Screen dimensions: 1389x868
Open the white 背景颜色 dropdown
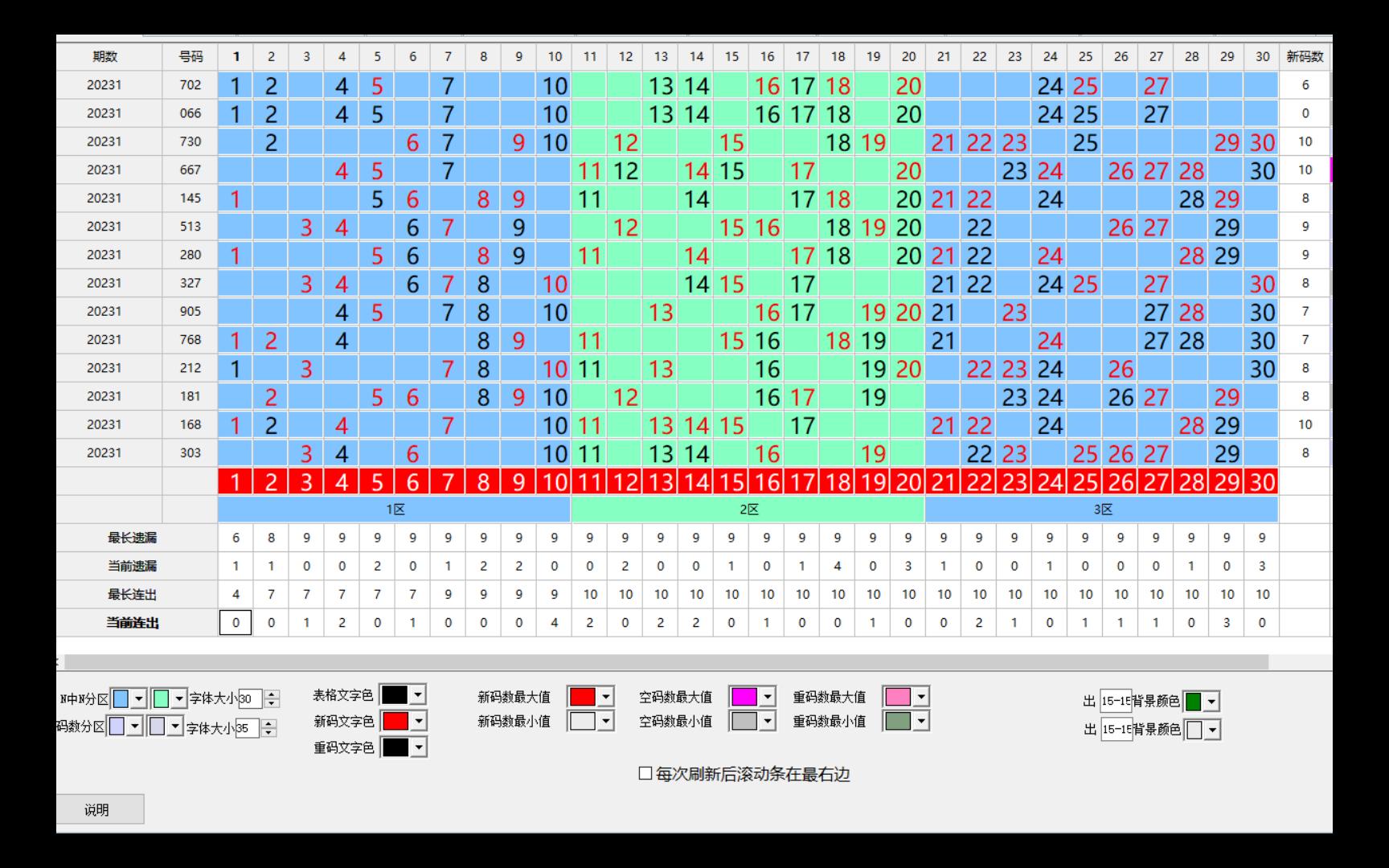1212,730
